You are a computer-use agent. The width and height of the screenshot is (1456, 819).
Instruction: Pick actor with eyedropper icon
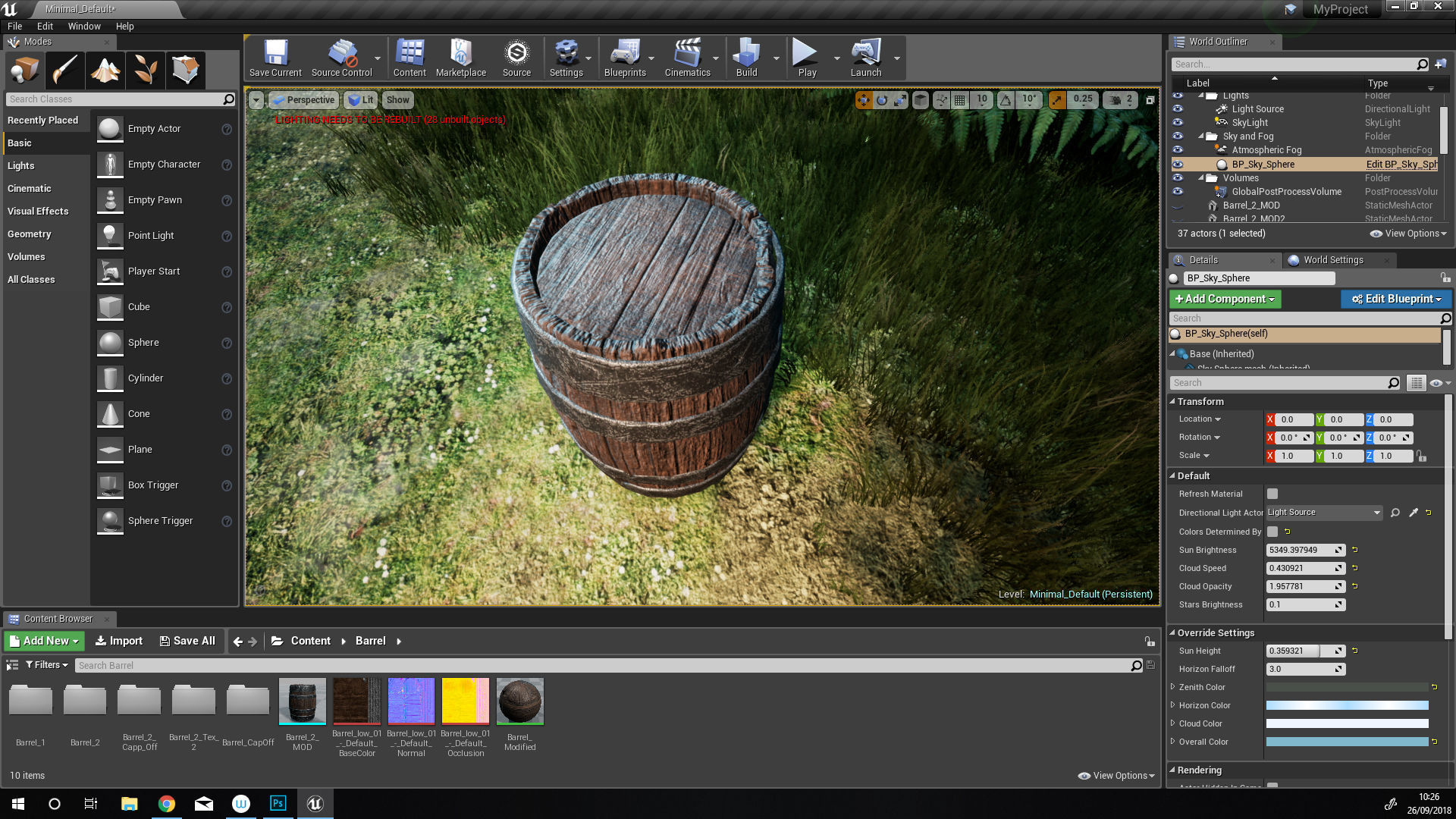[x=1414, y=513]
